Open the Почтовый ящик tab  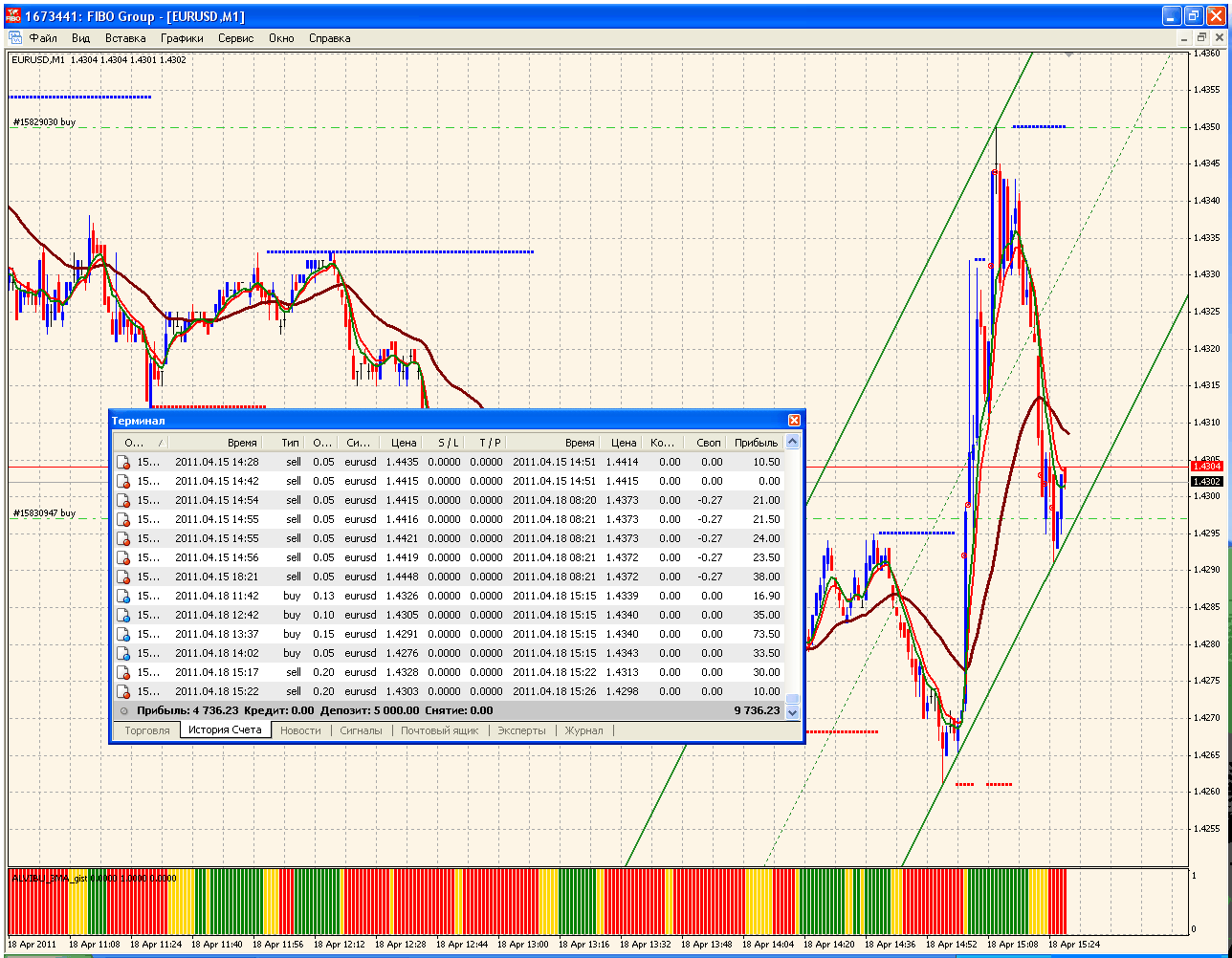coord(439,730)
